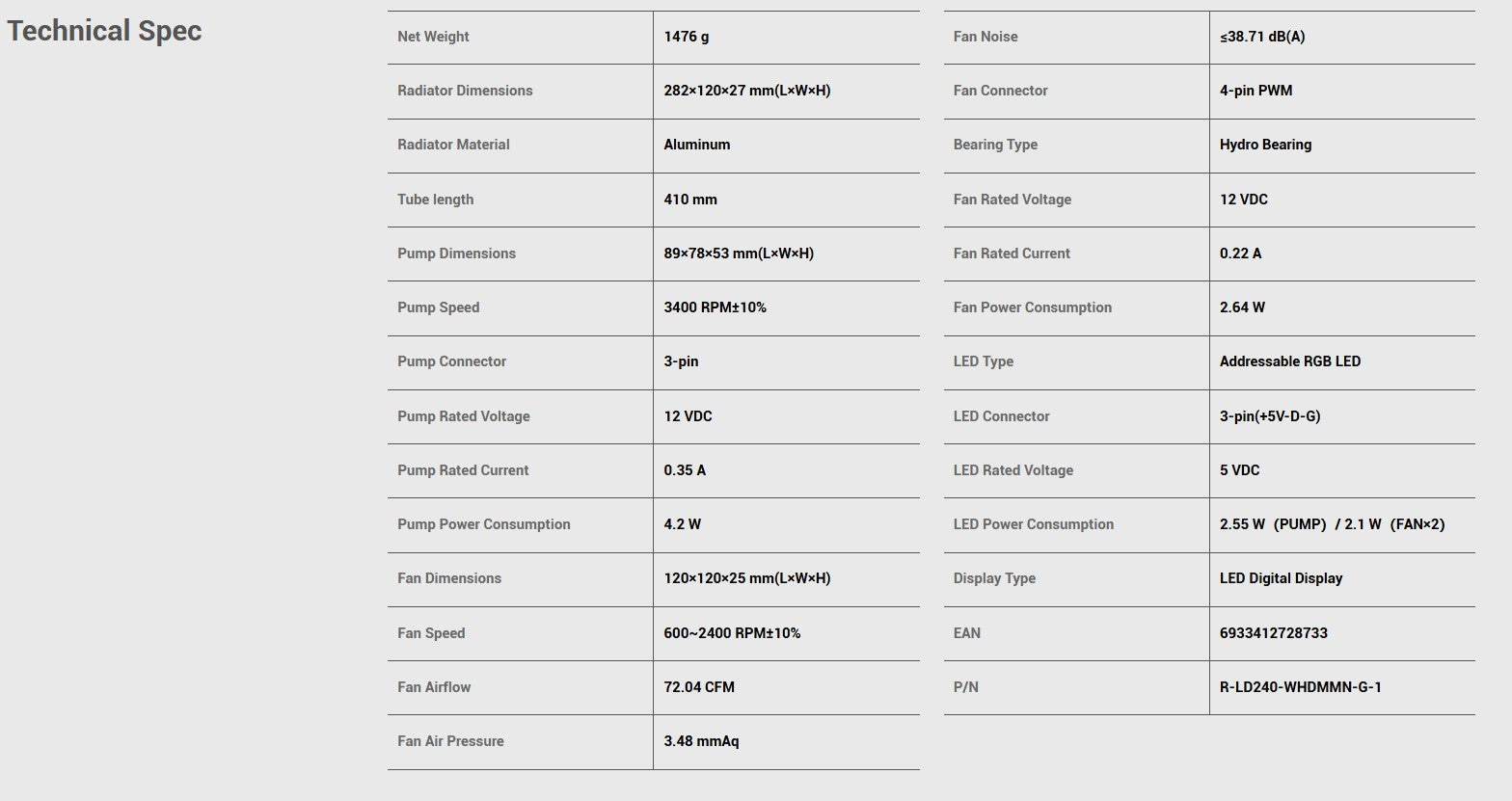Select the LED Connector 3-pin(+5V-D-G) value
Screen dimensions: 1512x801
[1270, 416]
